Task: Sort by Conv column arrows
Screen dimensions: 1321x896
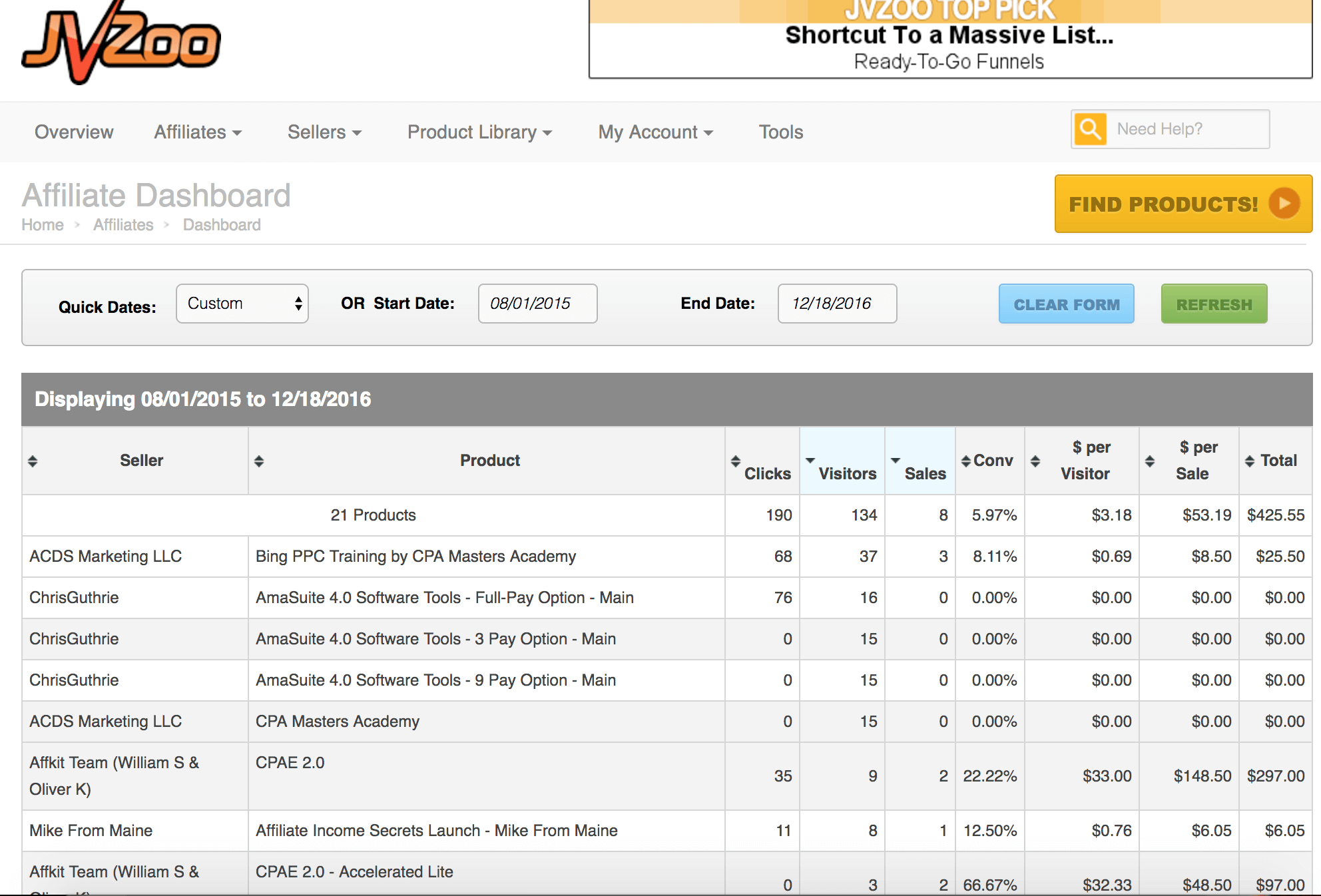Action: pos(965,461)
